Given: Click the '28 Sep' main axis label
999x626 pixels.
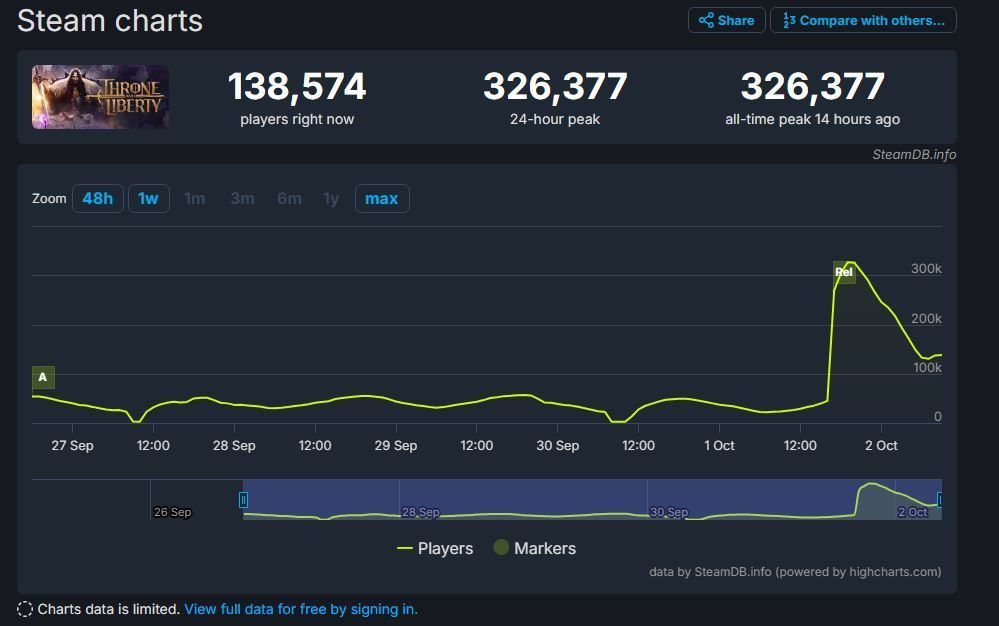Looking at the screenshot, I should click(x=234, y=445).
